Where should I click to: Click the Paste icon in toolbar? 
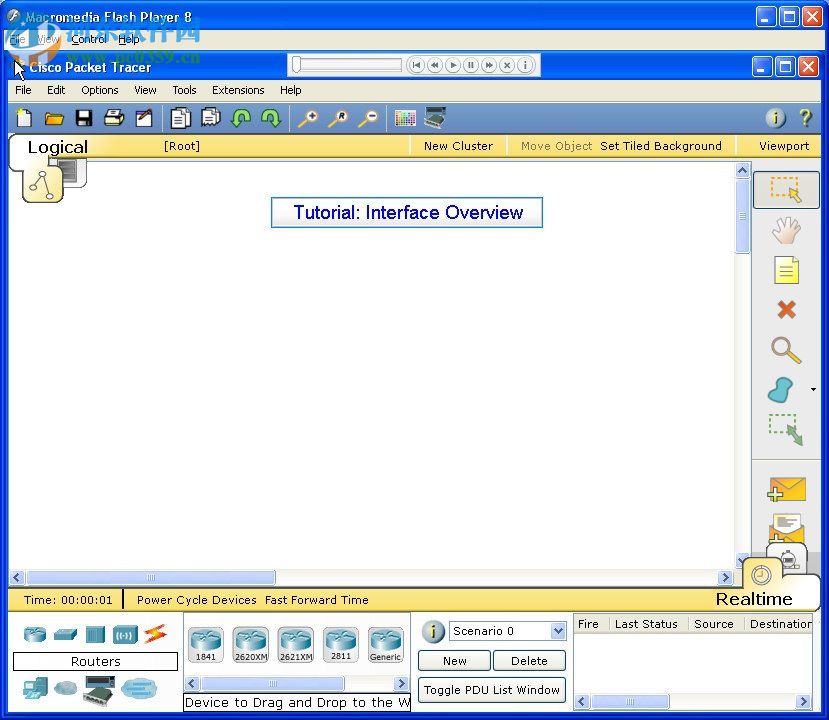coord(210,117)
